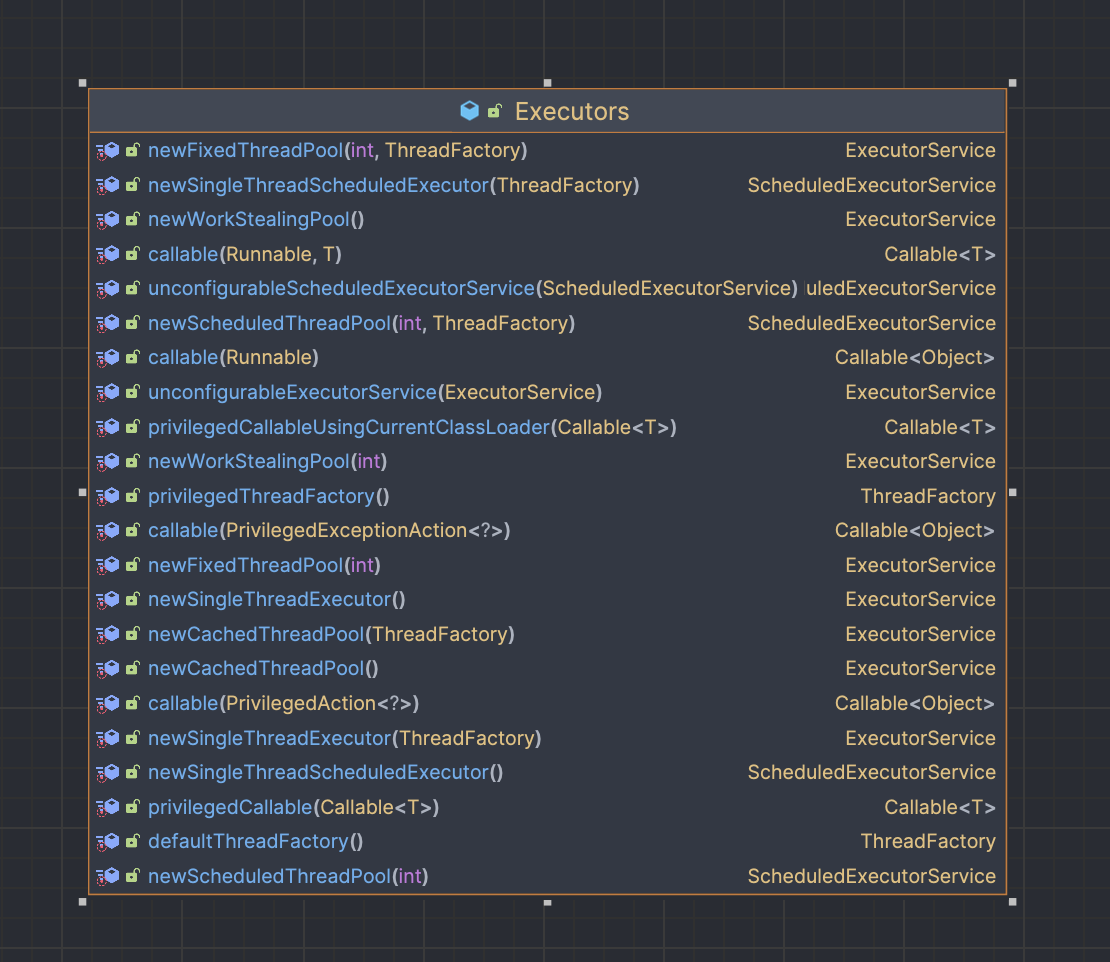Screen dimensions: 1110x962
Task: Click public visibility icon of defaultThreadFactory()
Action: coord(132,842)
